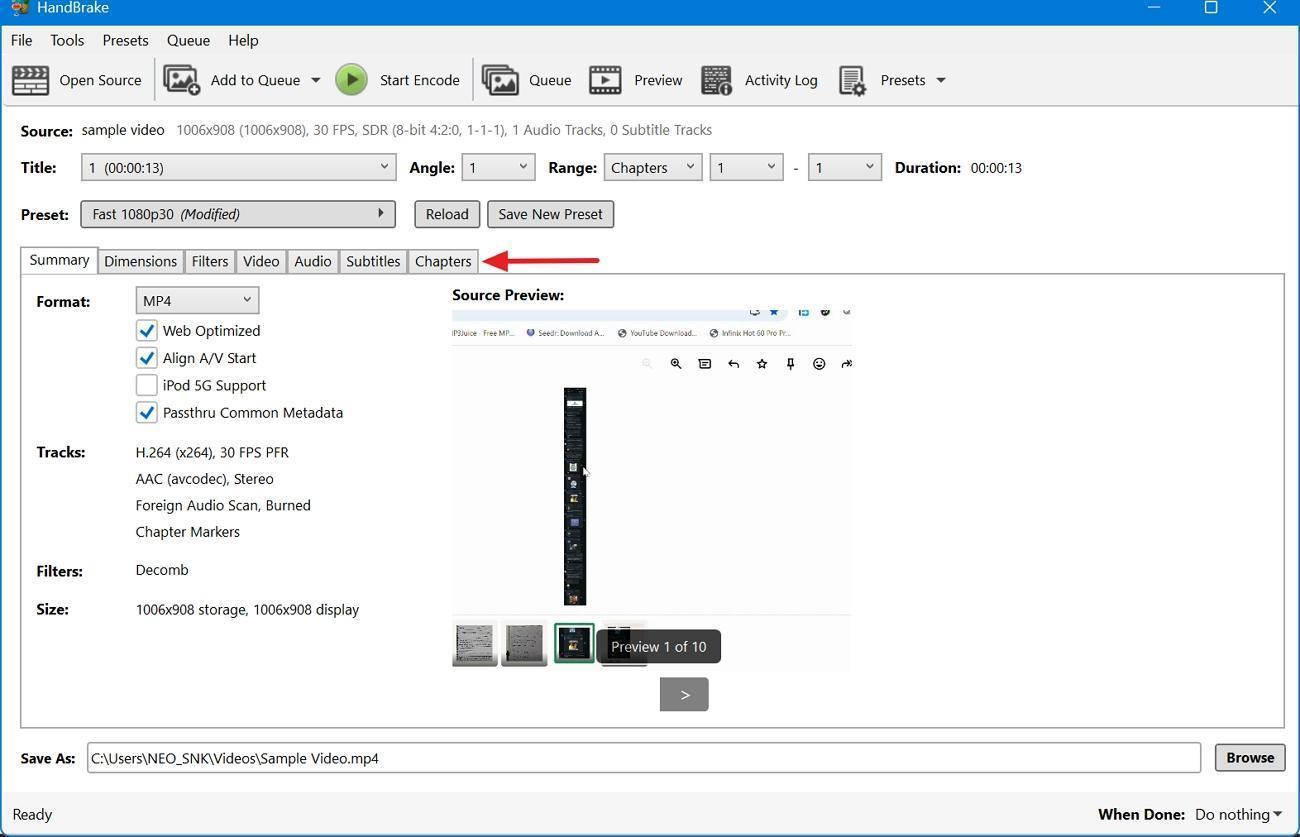This screenshot has height=837, width=1300.
Task: Start Encode using the green play icon
Action: (352, 80)
